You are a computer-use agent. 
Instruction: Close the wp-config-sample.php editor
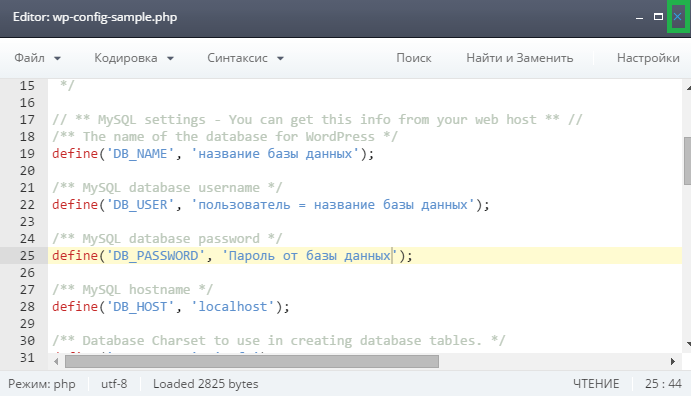678,17
